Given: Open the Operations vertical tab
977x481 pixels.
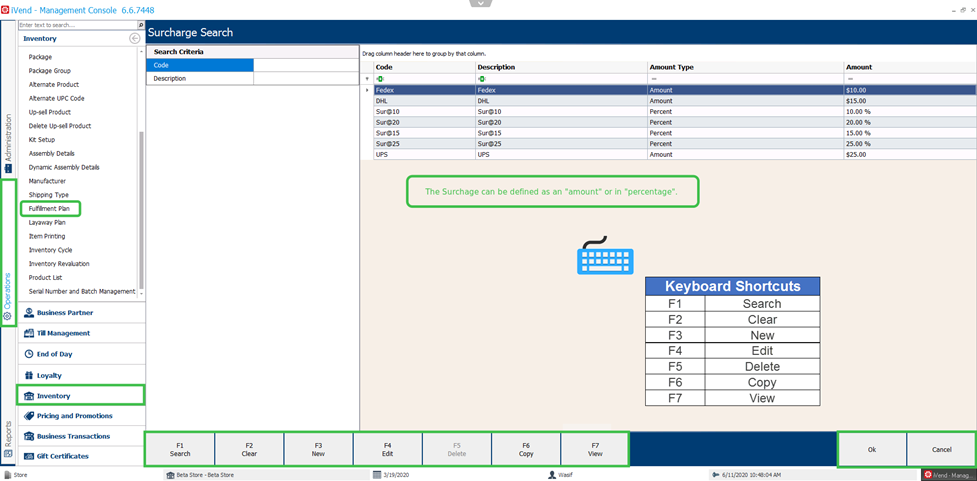Looking at the screenshot, I should (7, 296).
